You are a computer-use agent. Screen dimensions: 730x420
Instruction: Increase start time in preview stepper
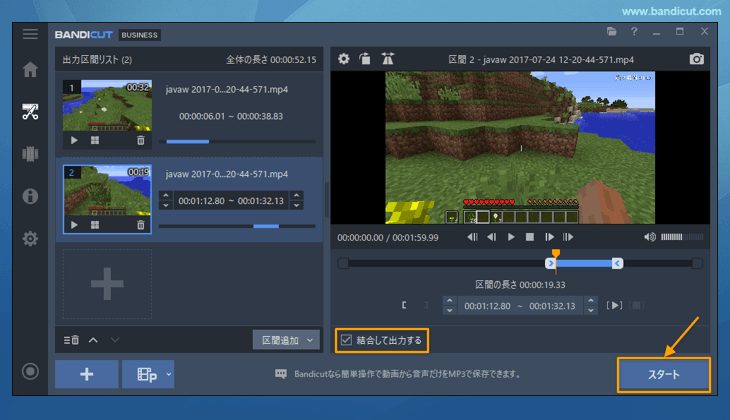click(x=450, y=300)
